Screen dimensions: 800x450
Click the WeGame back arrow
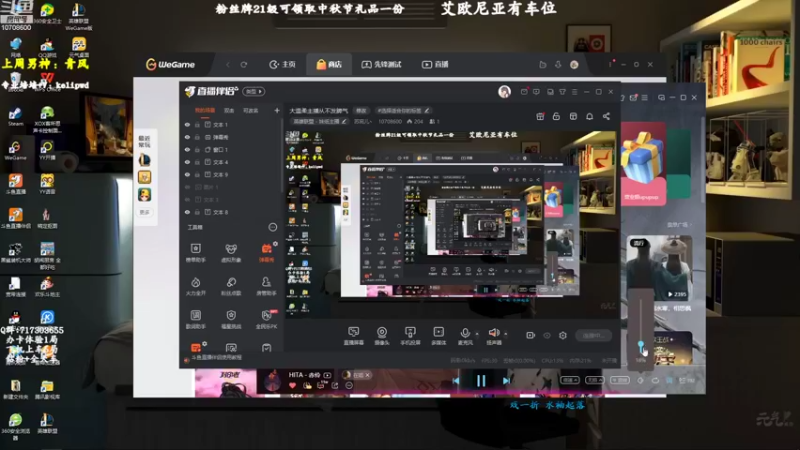(x=228, y=64)
